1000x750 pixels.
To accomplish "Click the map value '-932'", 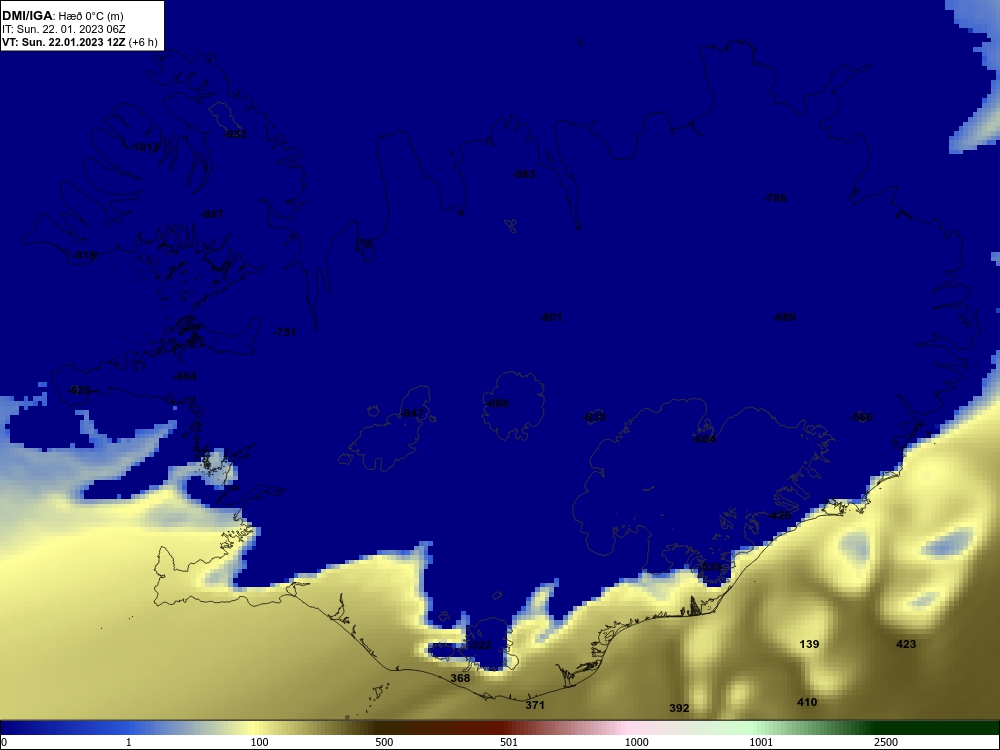I will click(235, 134).
